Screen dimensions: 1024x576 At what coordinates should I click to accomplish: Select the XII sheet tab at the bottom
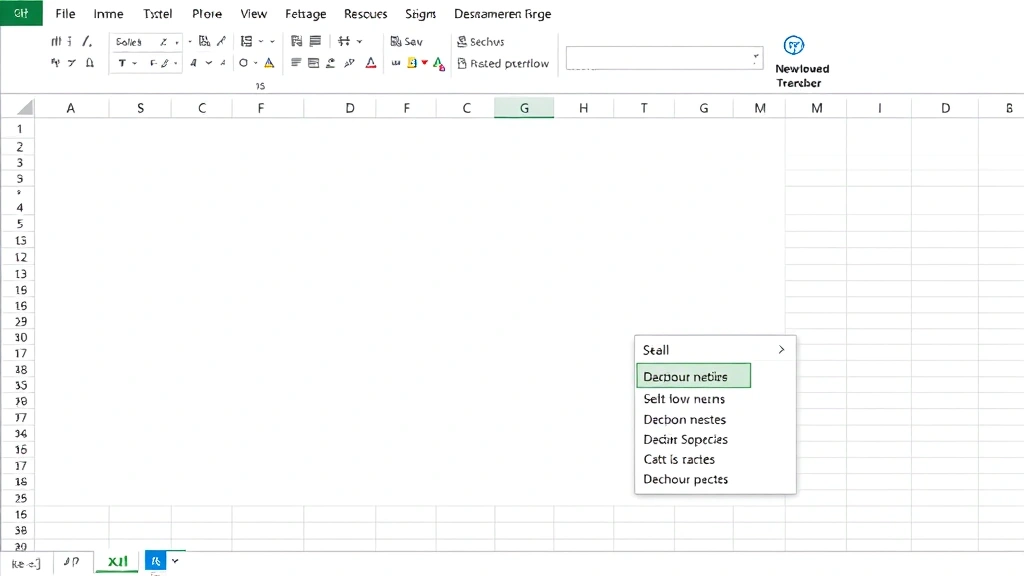pyautogui.click(x=116, y=561)
